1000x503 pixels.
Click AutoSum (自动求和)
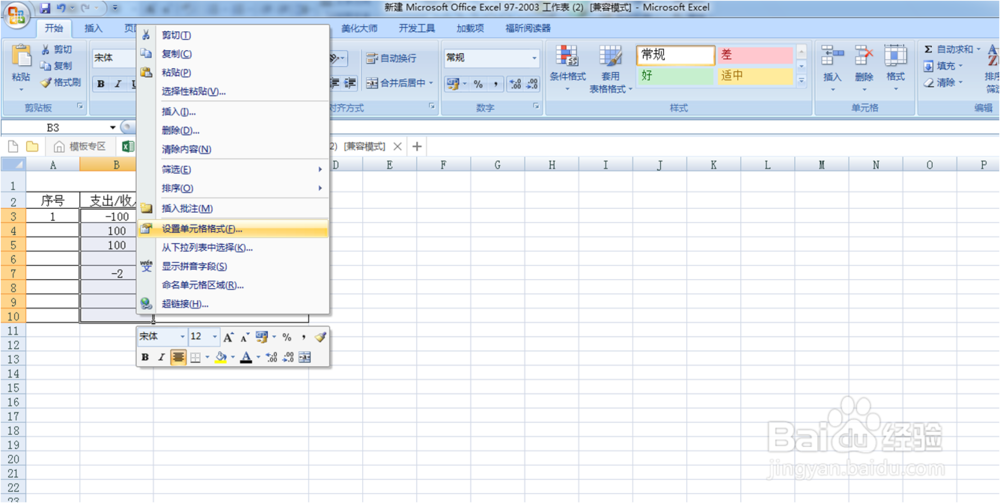[x=952, y=49]
